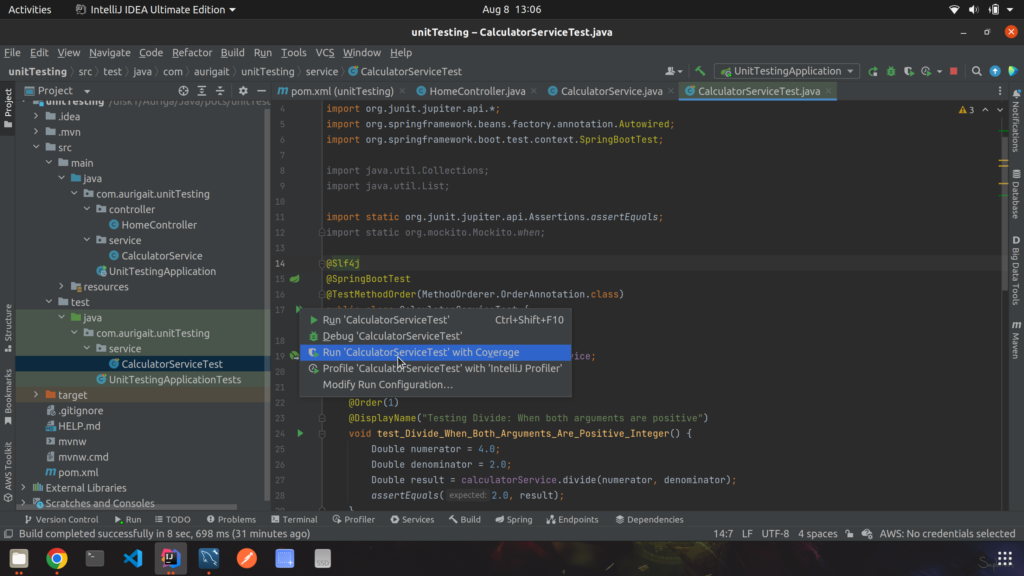This screenshot has width=1024, height=576.
Task: Select CalculatorService in the project tree
Action: pos(161,256)
